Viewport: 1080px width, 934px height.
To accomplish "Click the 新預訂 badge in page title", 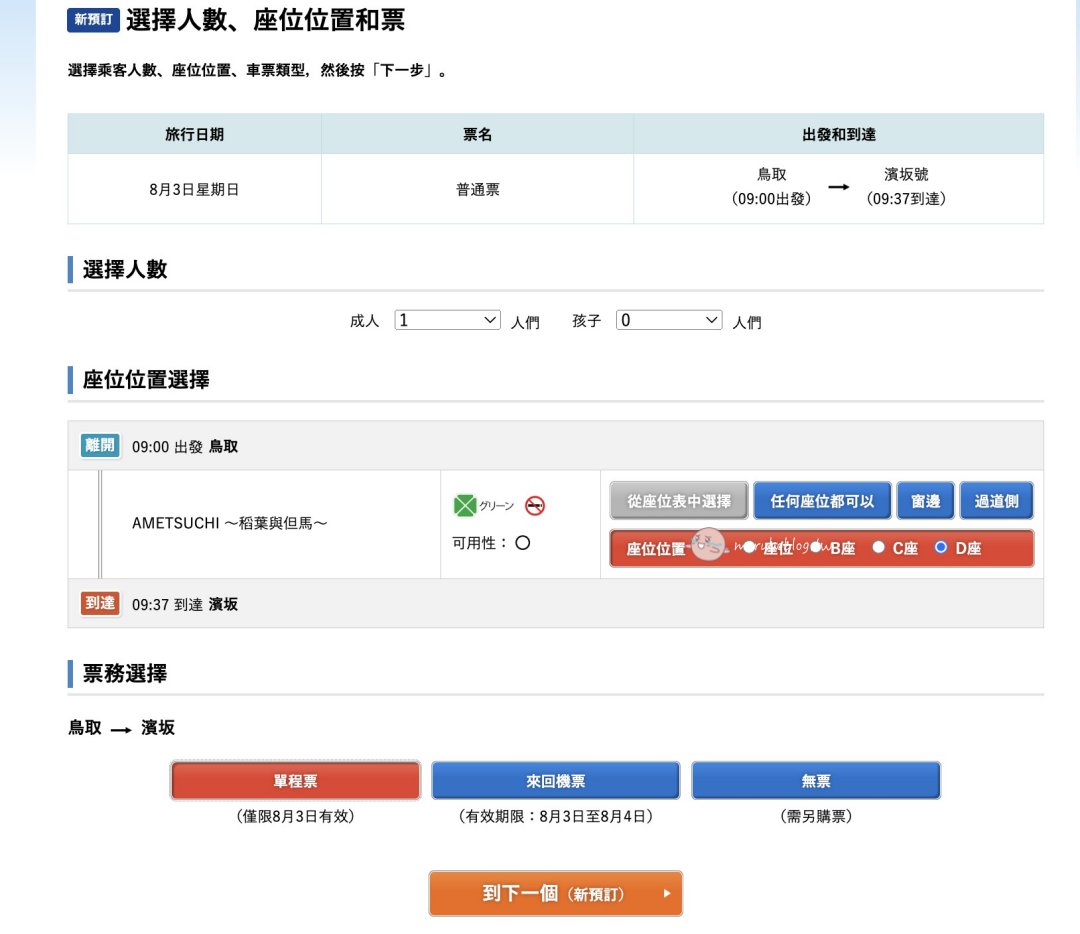I will click(94, 20).
